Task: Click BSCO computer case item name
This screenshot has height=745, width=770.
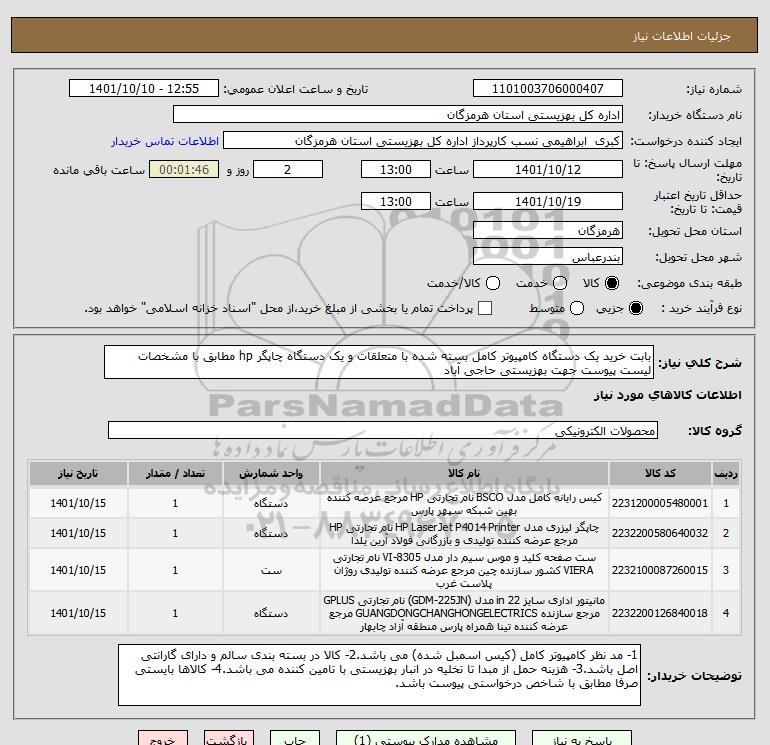Action: click(464, 504)
